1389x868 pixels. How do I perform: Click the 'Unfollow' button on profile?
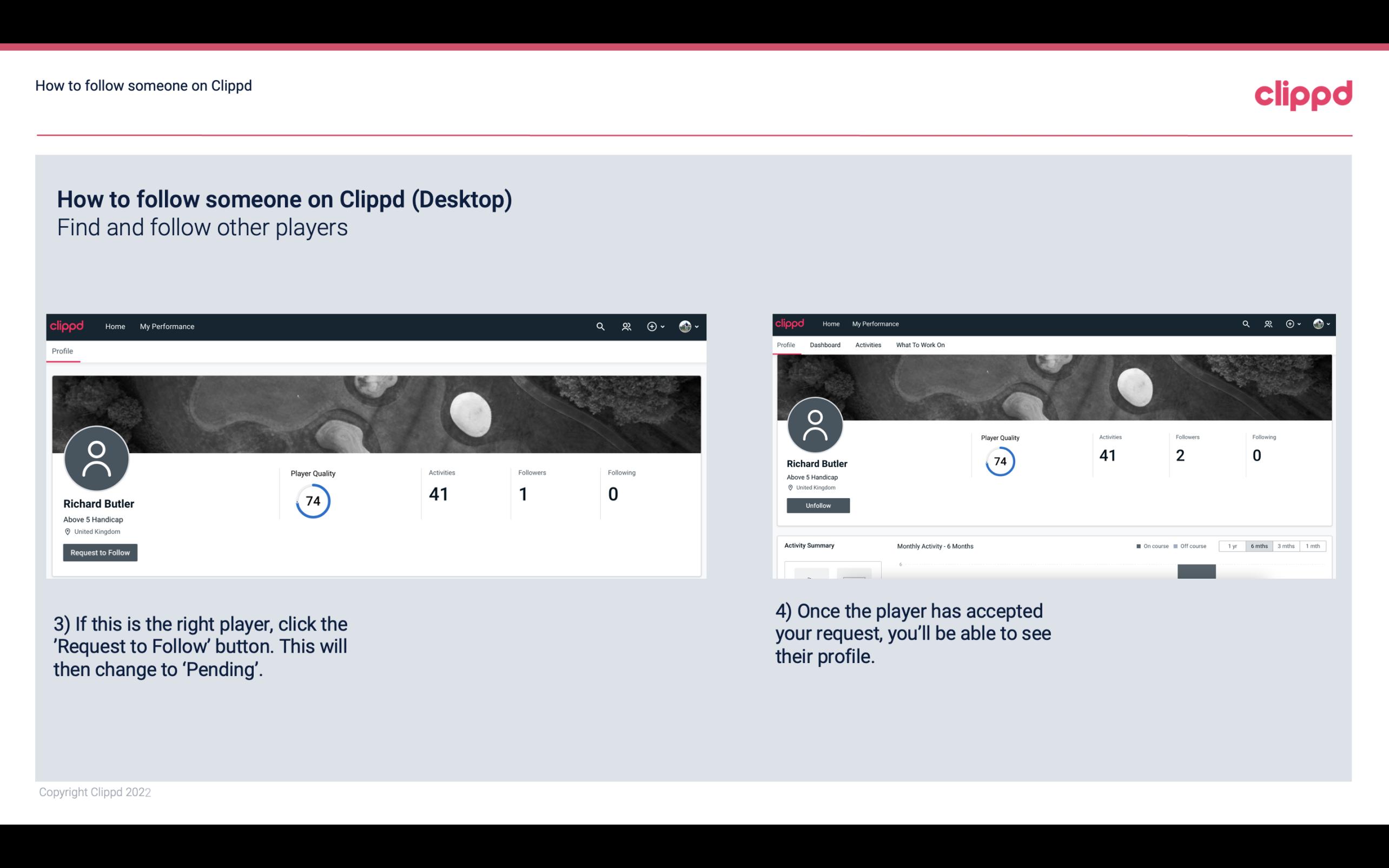[817, 505]
